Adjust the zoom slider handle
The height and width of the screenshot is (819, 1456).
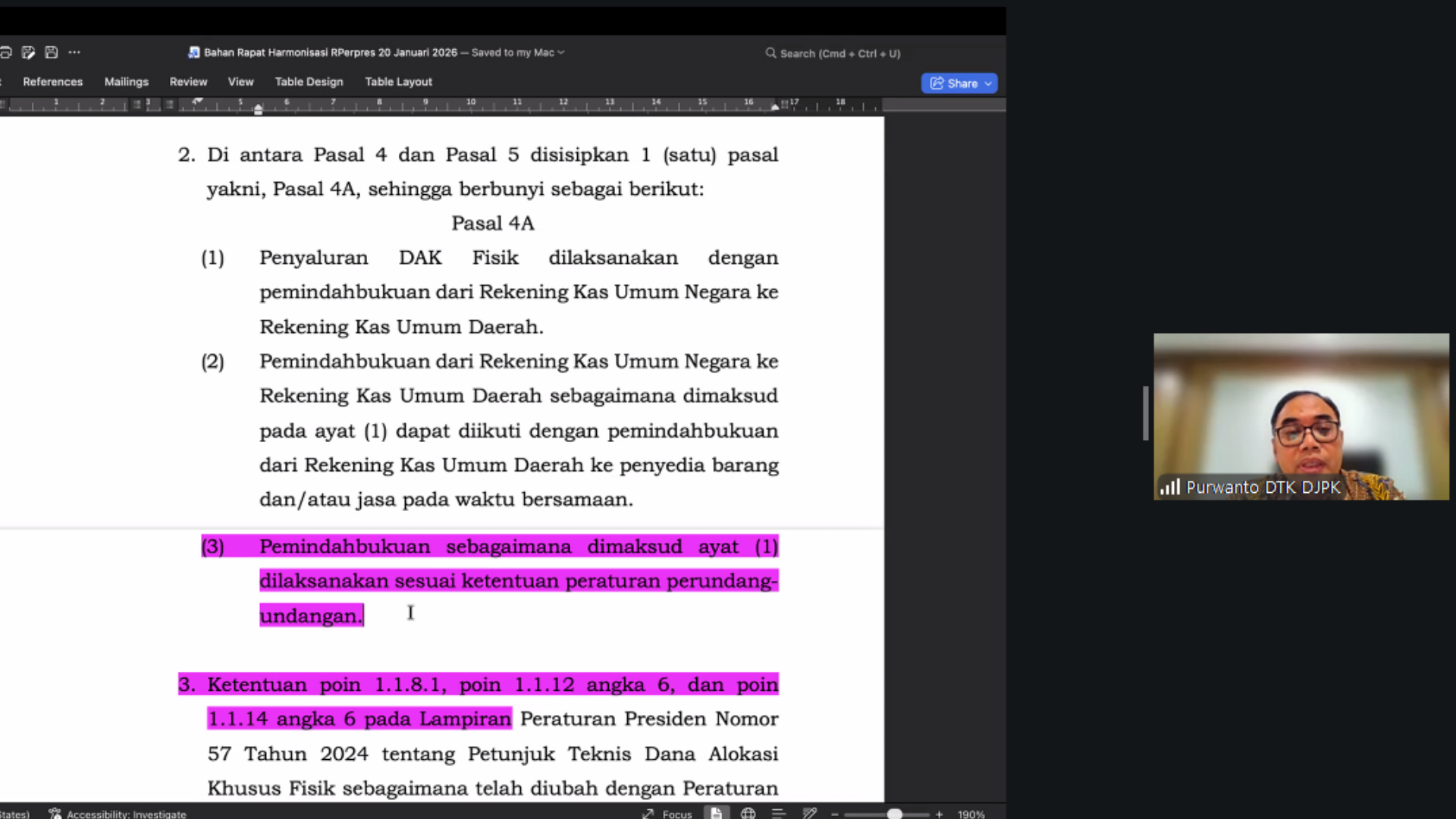pyautogui.click(x=895, y=814)
